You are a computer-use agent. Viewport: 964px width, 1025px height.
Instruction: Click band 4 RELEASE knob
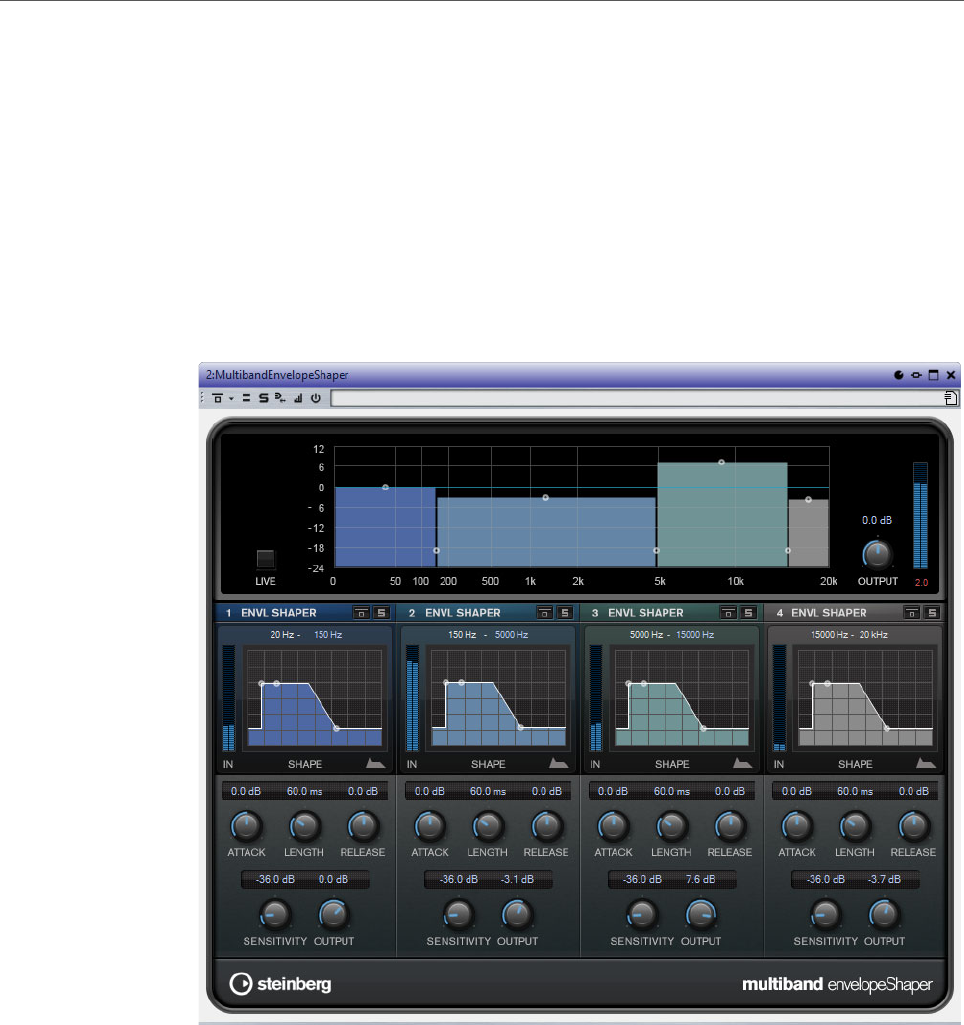tap(914, 826)
